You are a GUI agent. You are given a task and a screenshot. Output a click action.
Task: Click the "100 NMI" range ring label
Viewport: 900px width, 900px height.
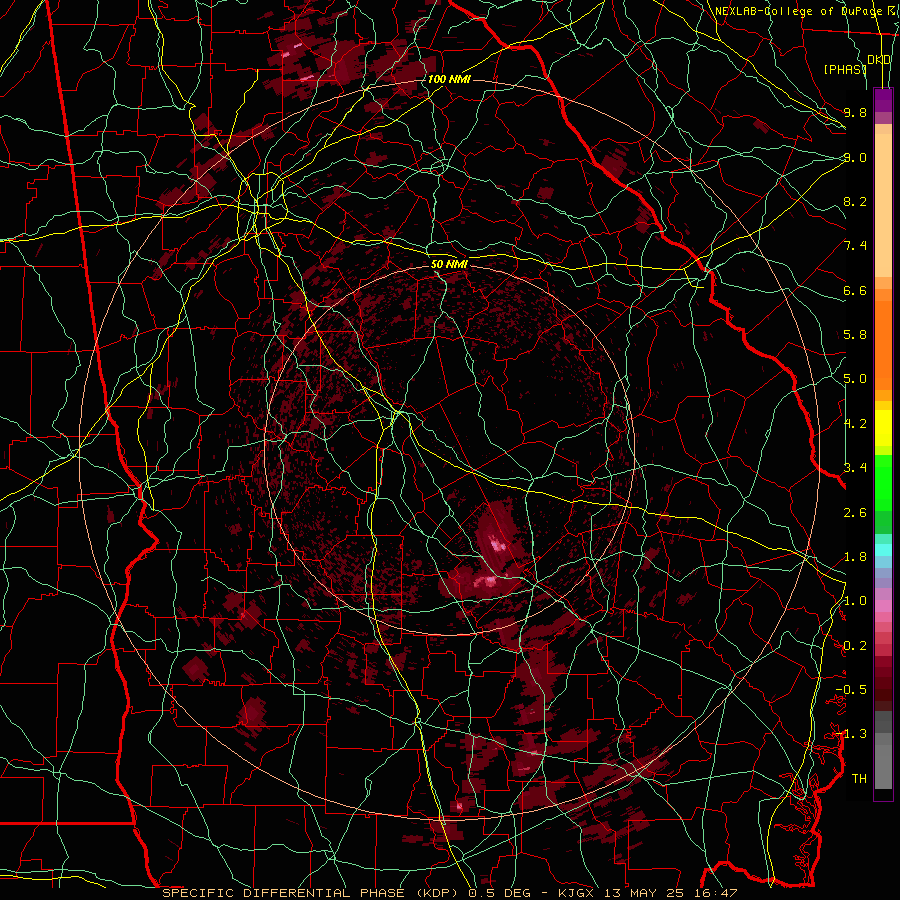(449, 79)
